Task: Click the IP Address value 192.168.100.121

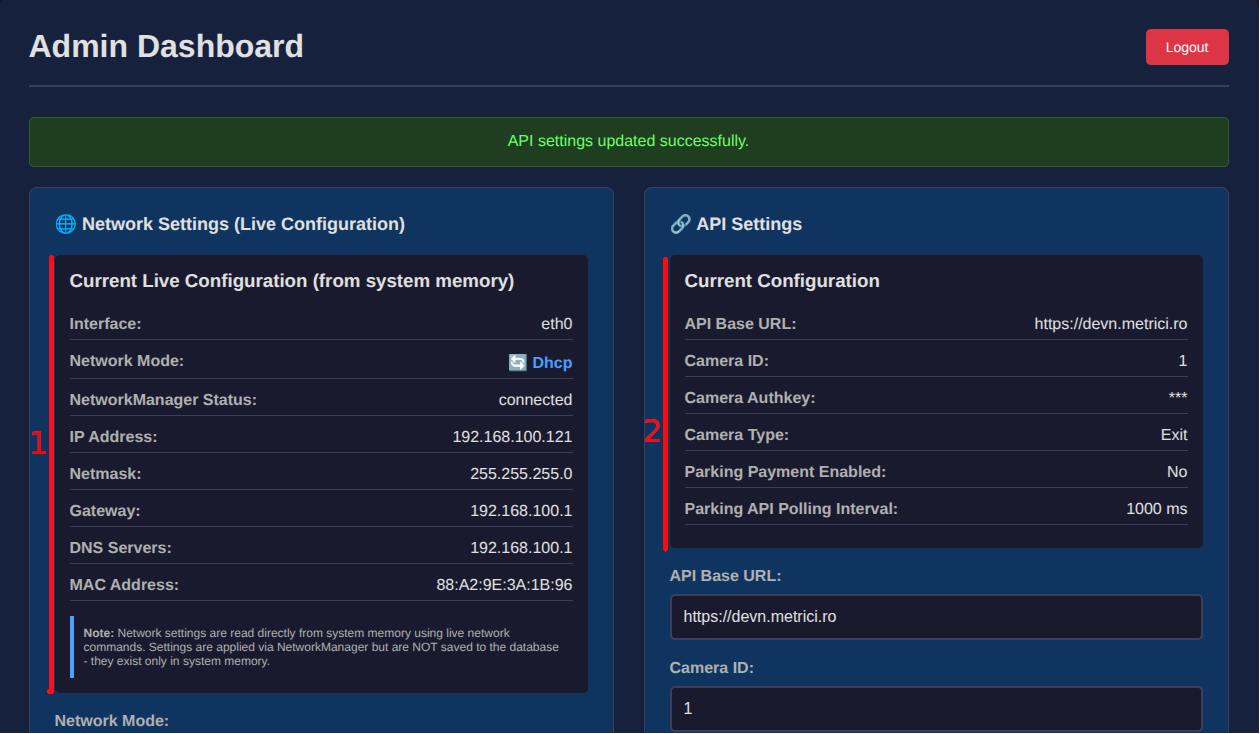Action: click(512, 437)
